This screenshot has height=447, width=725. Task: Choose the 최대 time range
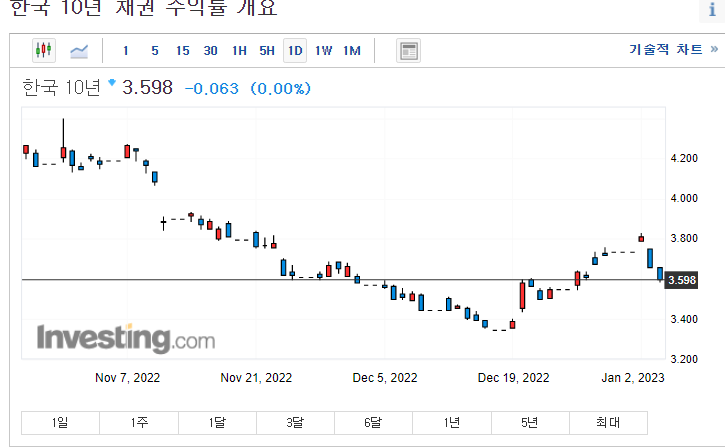pos(608,423)
